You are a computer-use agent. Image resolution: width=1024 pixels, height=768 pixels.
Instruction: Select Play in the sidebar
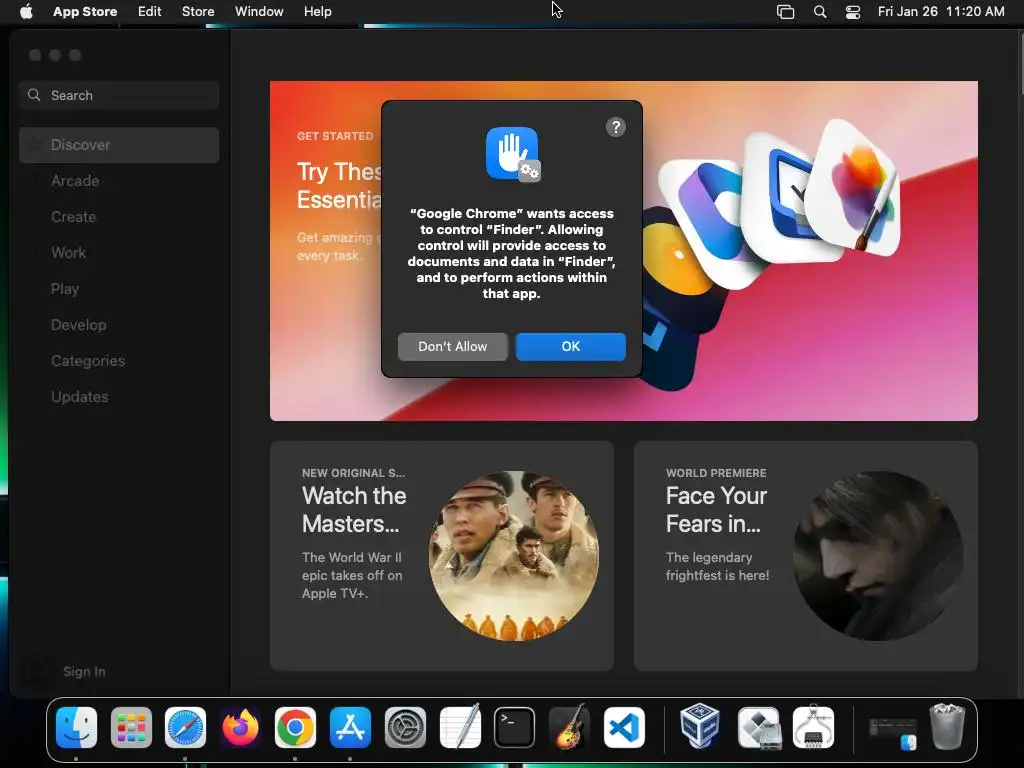pyautogui.click(x=119, y=288)
